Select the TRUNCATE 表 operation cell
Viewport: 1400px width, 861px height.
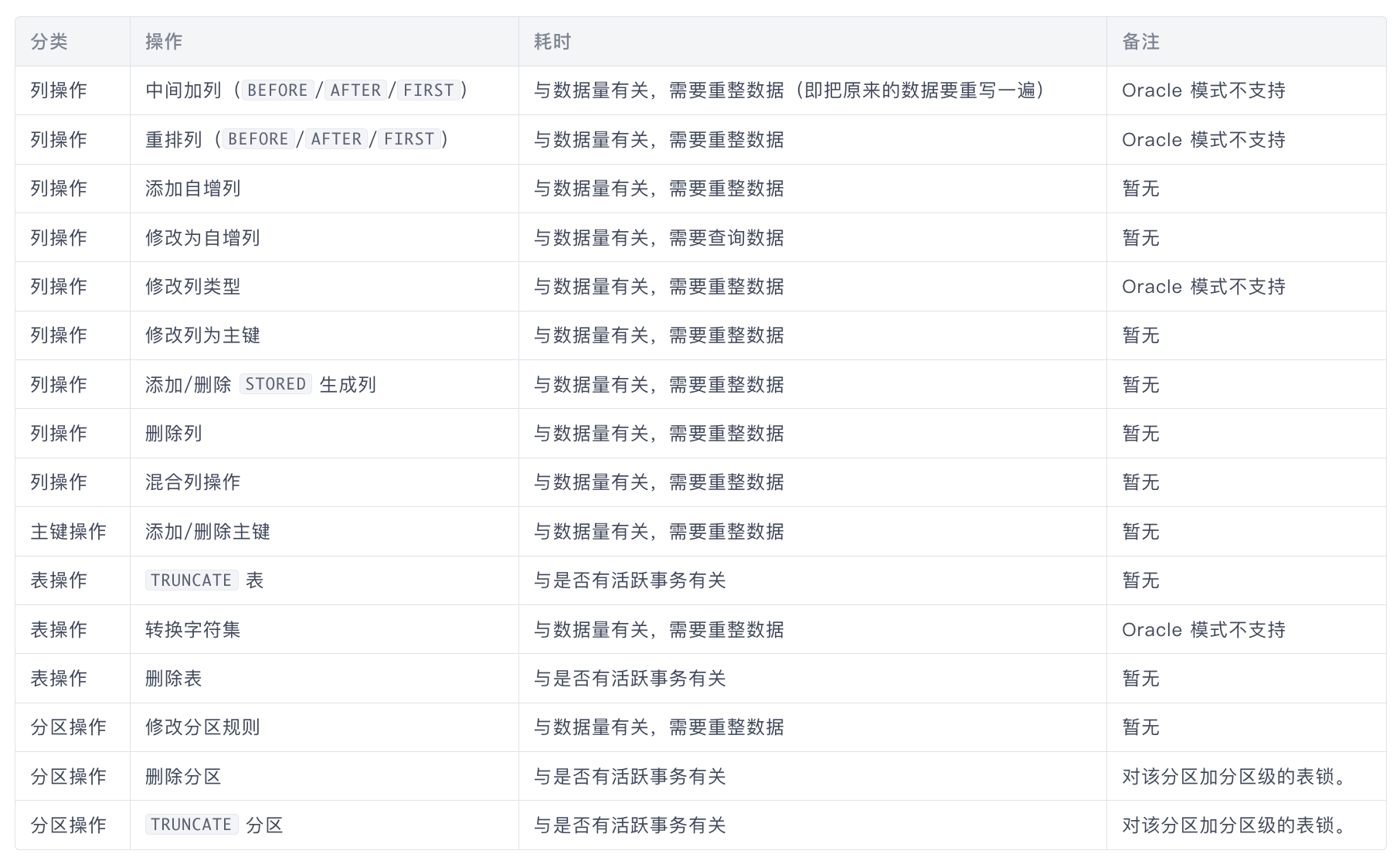click(204, 580)
